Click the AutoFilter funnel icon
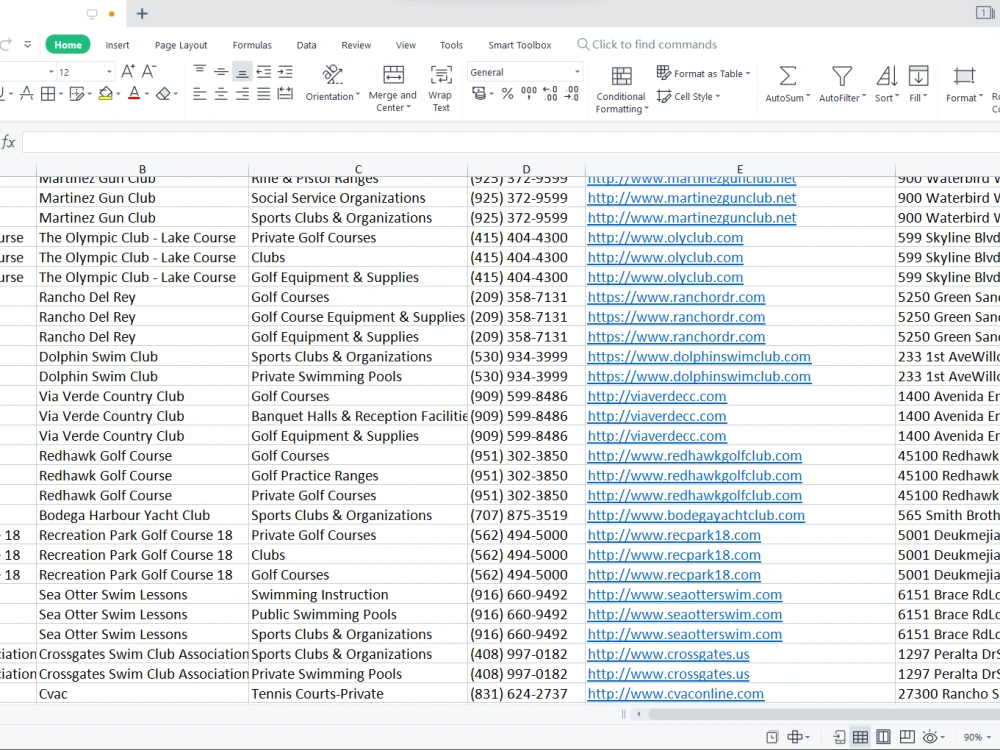Viewport: 1000px width, 750px height. point(842,76)
